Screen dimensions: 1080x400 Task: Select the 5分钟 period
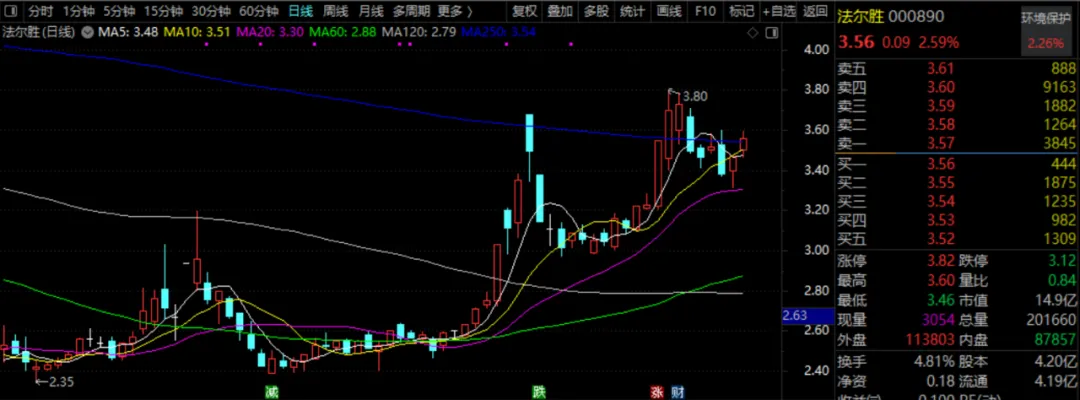point(120,11)
